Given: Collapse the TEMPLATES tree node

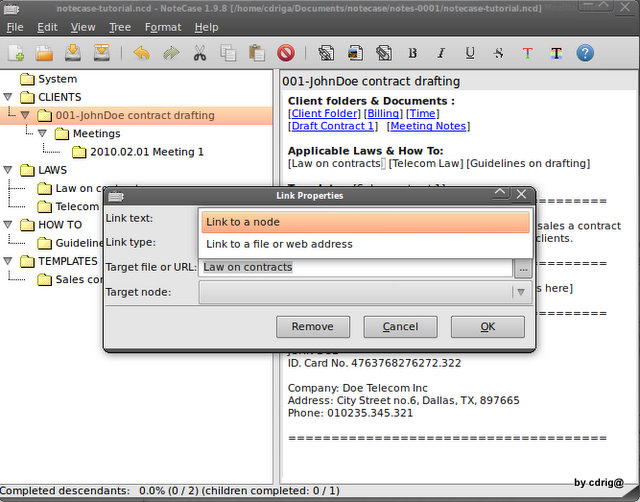Looking at the screenshot, I should [8, 261].
